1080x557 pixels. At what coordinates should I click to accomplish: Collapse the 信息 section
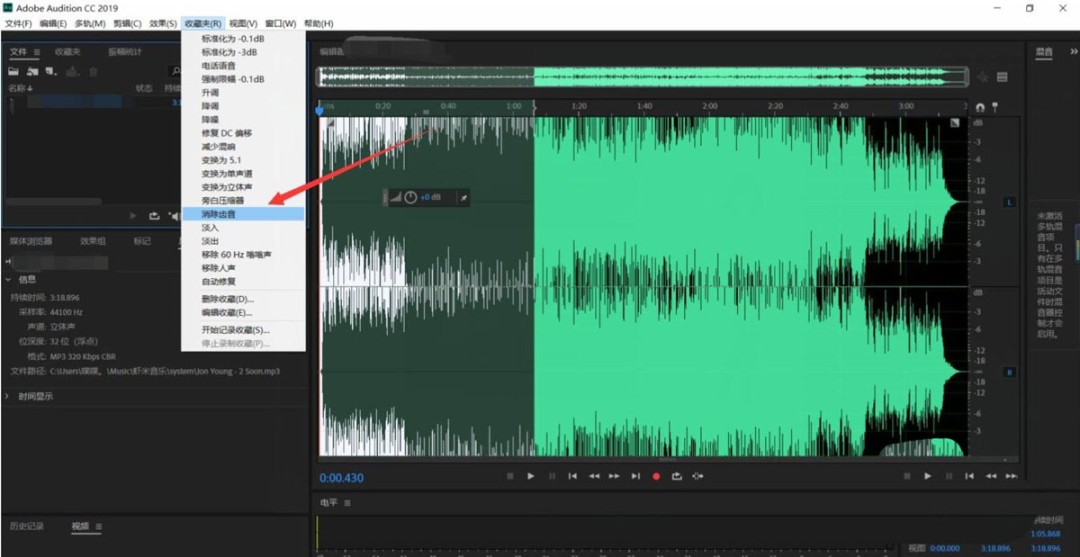[x=9, y=280]
